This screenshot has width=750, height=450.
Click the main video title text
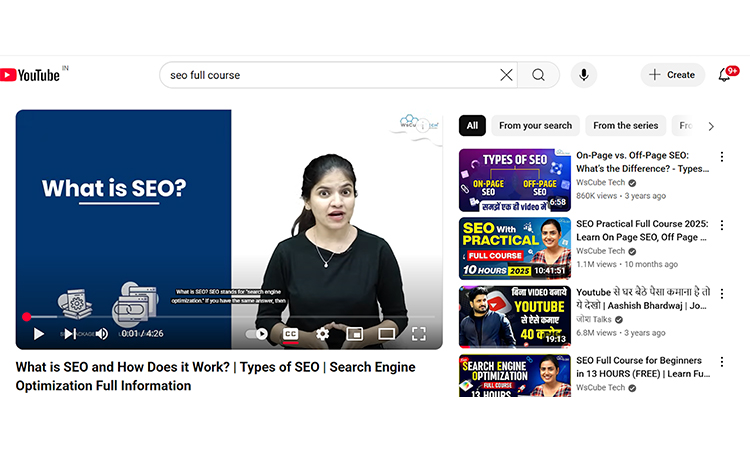[216, 376]
